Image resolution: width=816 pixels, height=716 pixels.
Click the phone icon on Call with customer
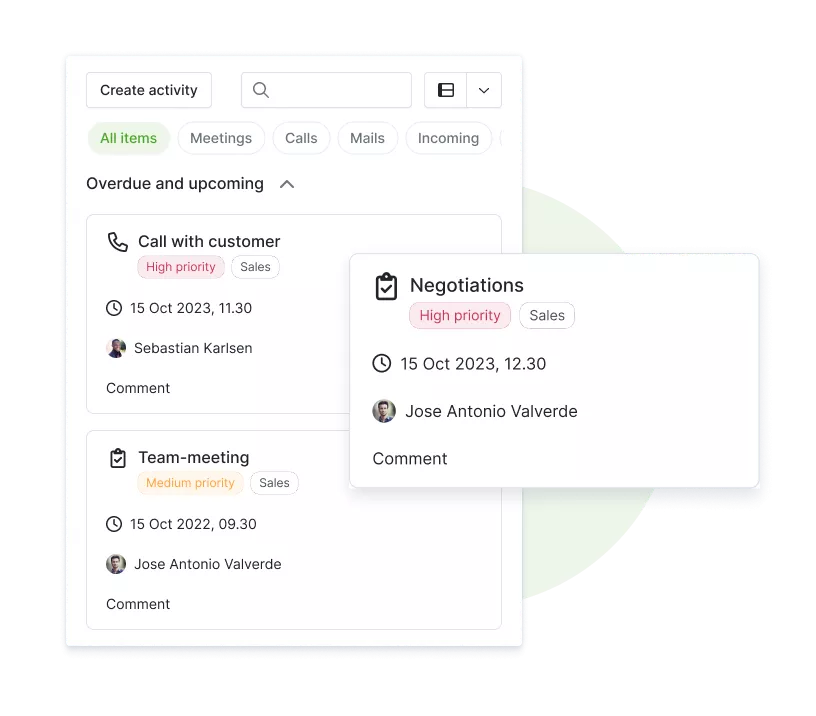click(118, 242)
